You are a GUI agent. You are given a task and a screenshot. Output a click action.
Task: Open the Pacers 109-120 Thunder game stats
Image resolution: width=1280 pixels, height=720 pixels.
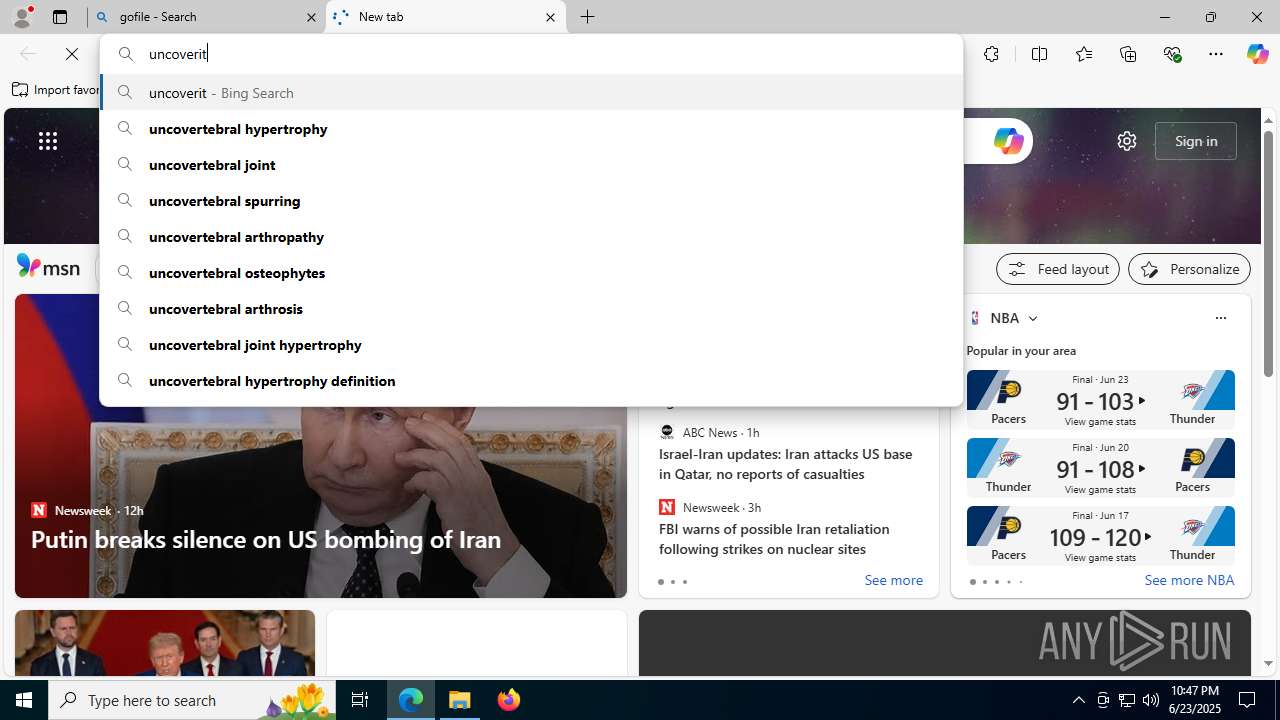click(1100, 535)
